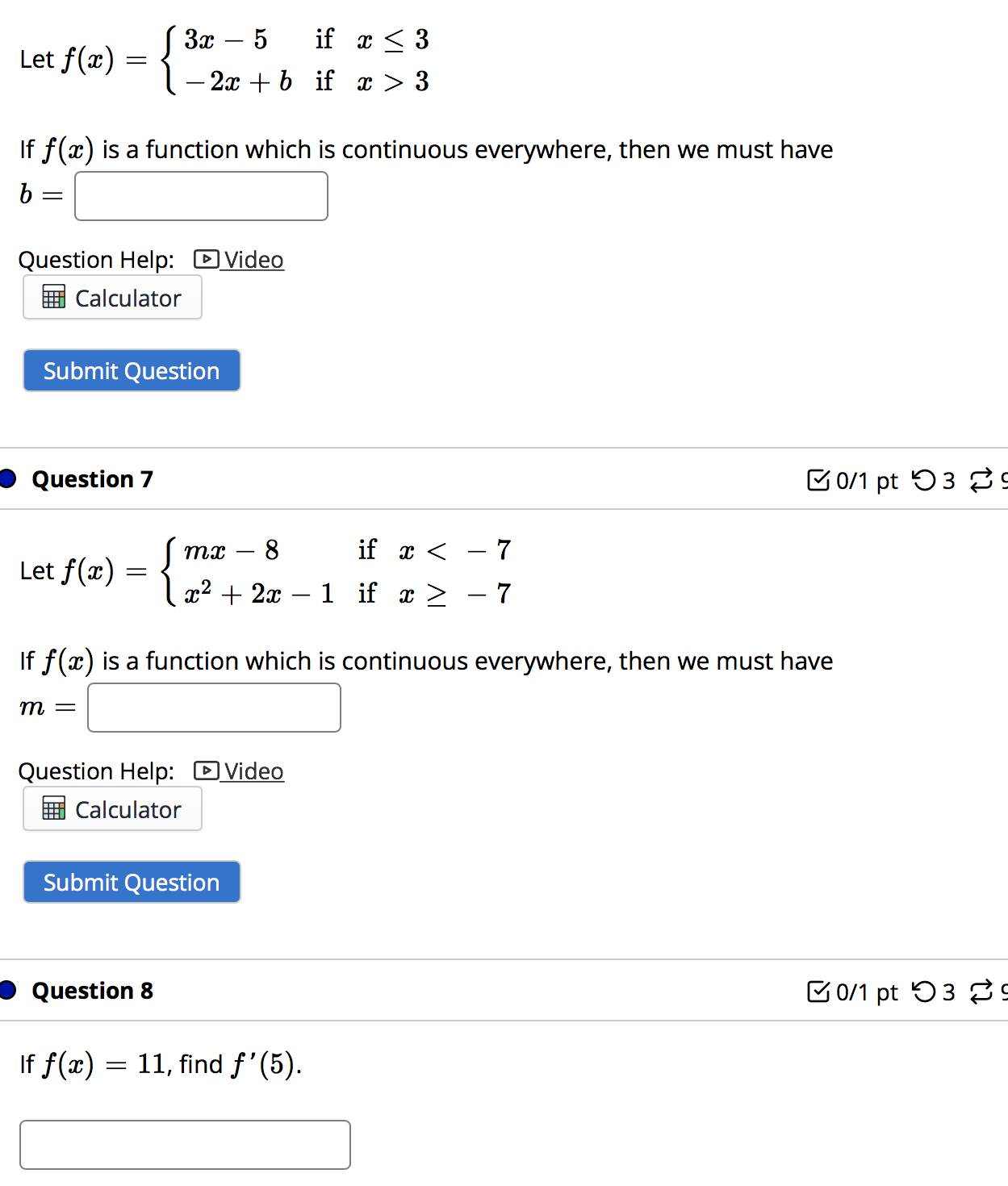Open the Calculator for the first question
The width and height of the screenshot is (1008, 1186).
point(112,297)
